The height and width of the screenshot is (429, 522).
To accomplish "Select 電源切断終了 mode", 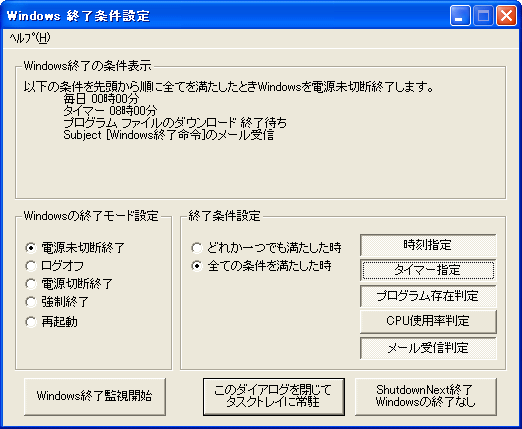I will [x=69, y=284].
